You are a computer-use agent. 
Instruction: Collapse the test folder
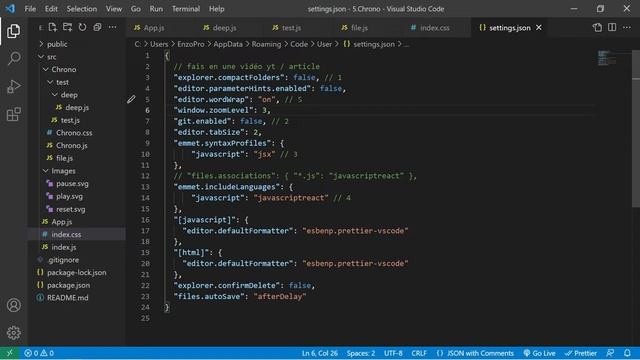click(x=77, y=82)
